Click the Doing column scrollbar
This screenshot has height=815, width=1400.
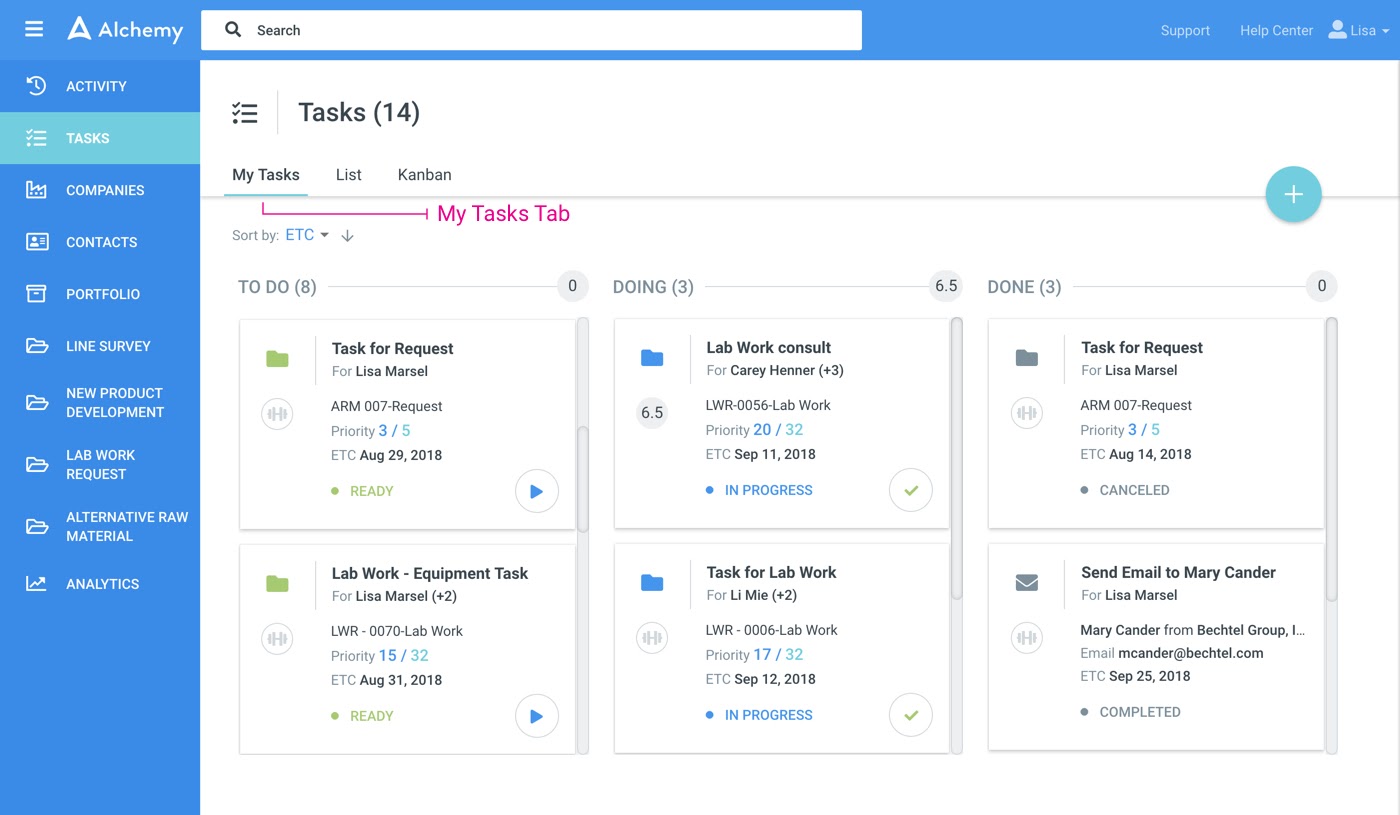(x=957, y=458)
